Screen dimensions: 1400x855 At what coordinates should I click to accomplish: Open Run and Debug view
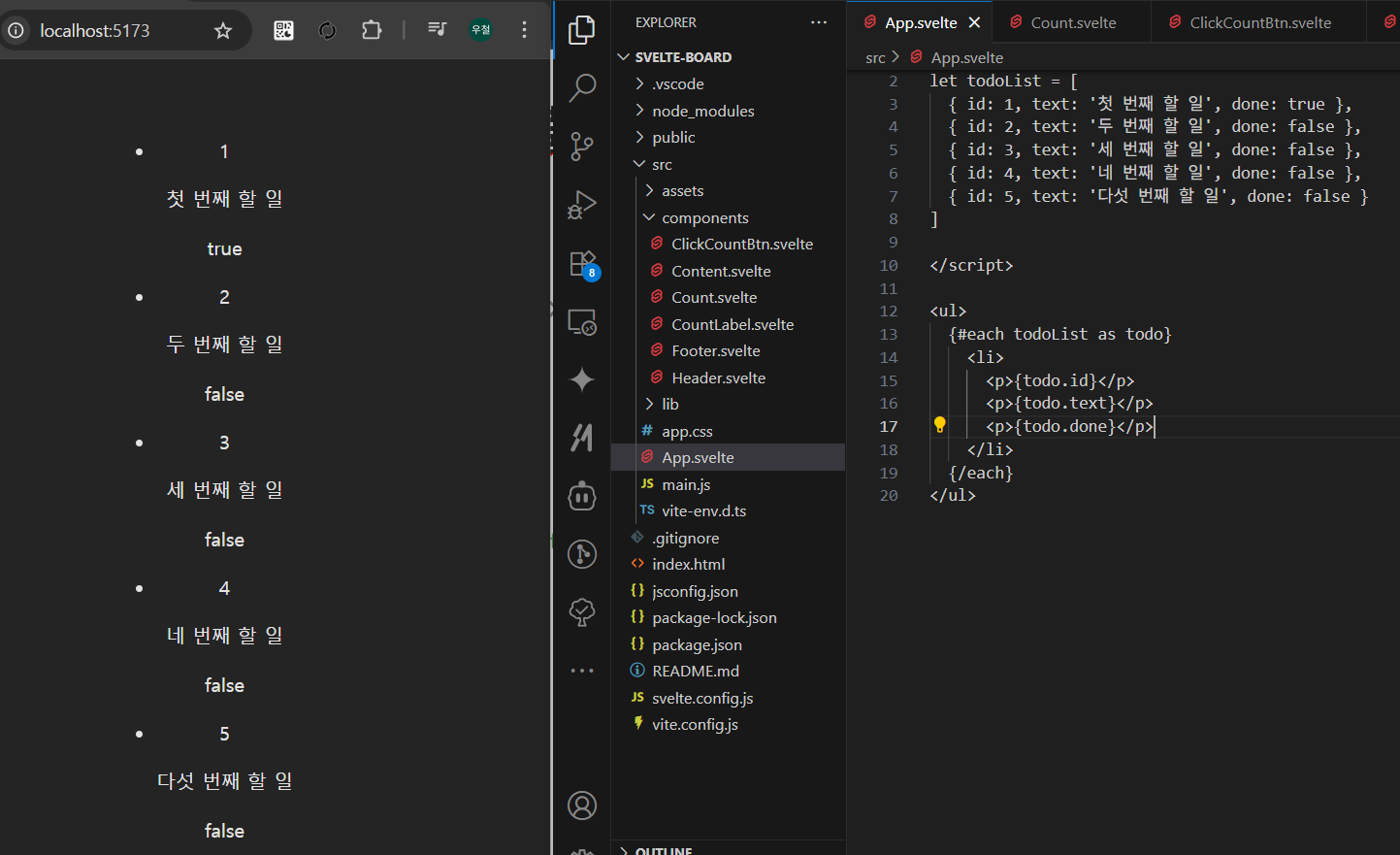click(x=582, y=205)
